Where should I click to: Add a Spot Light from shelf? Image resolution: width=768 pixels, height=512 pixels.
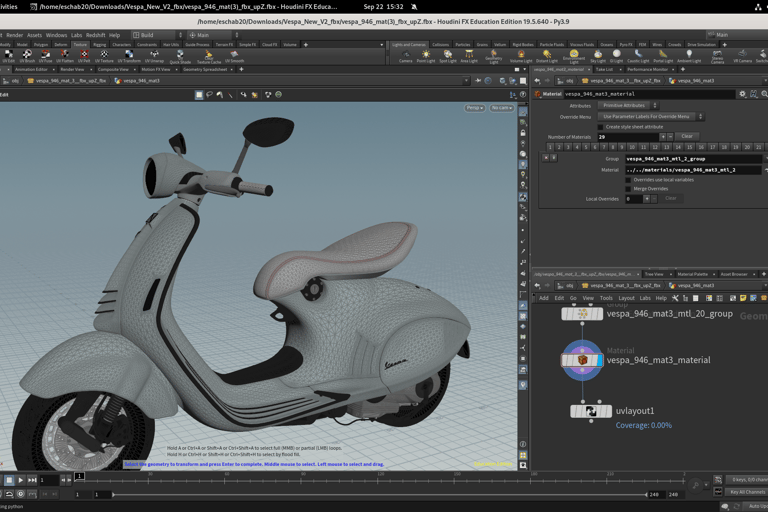click(x=447, y=56)
